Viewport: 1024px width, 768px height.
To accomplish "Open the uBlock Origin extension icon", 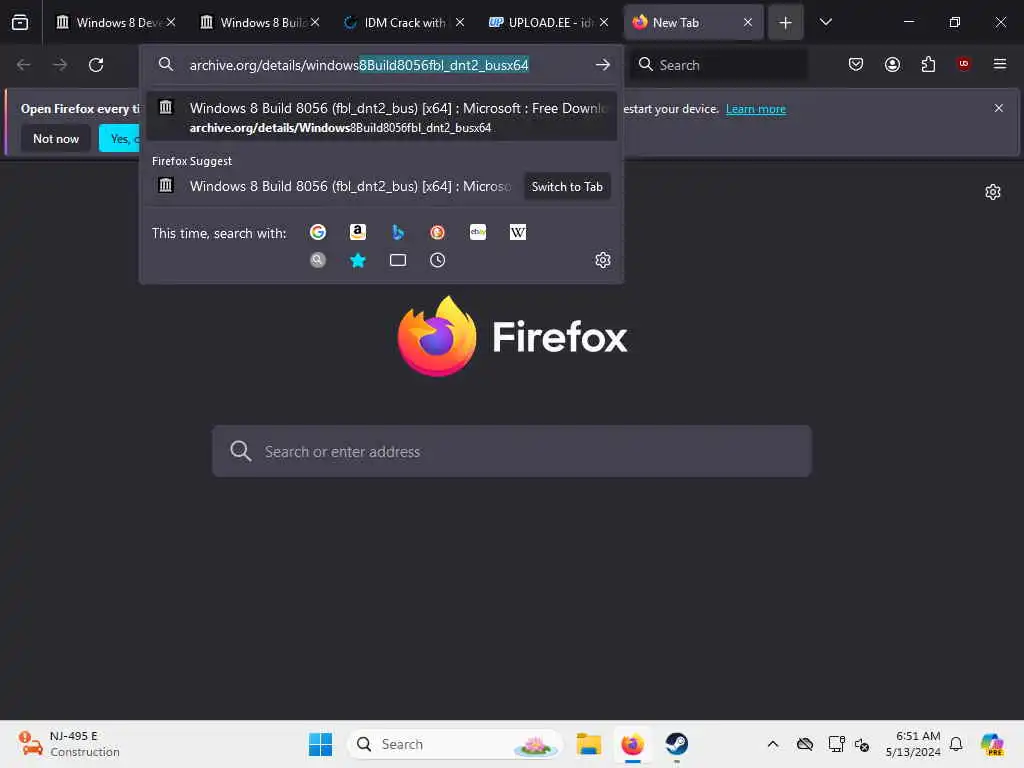I will (x=963, y=64).
